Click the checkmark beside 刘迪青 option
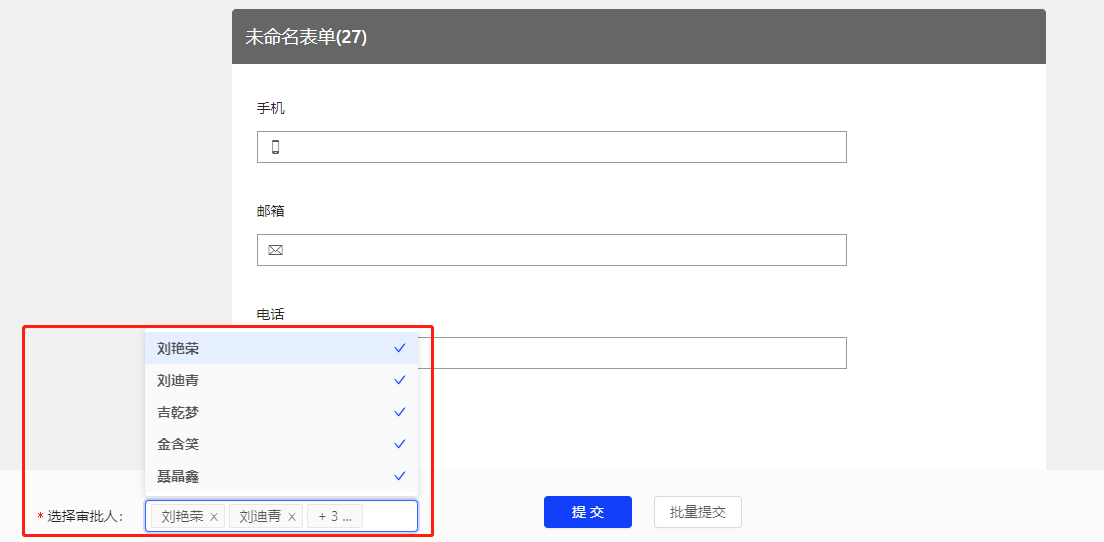 [x=400, y=380]
